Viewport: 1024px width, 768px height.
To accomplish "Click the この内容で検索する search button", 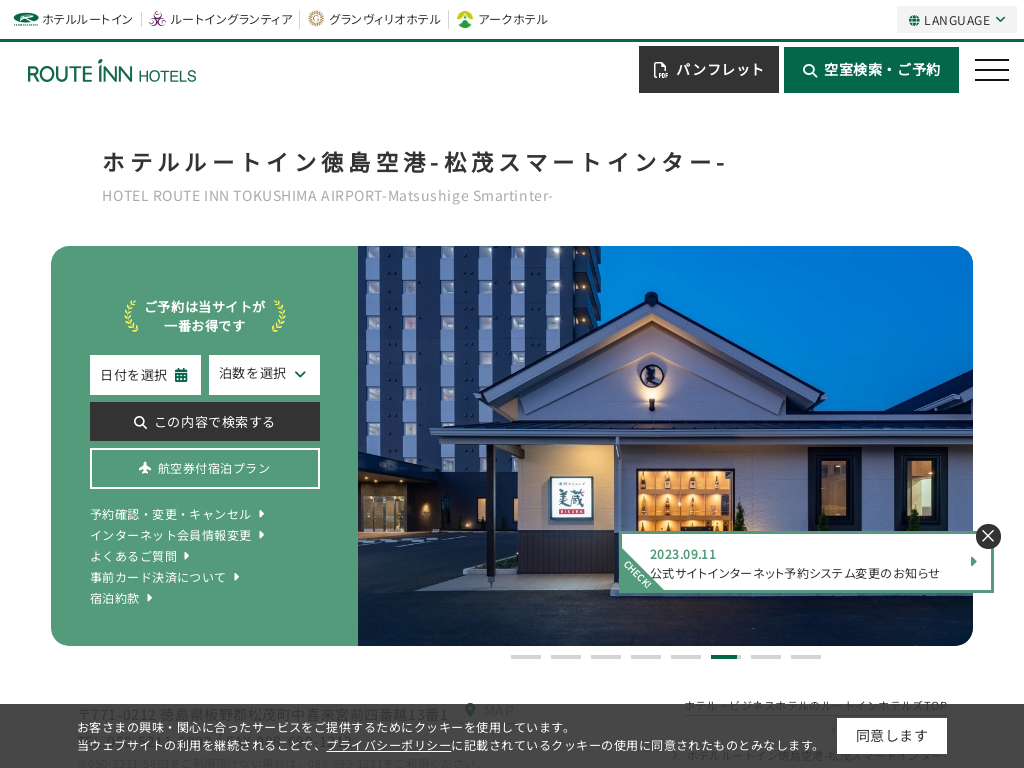I will [204, 422].
